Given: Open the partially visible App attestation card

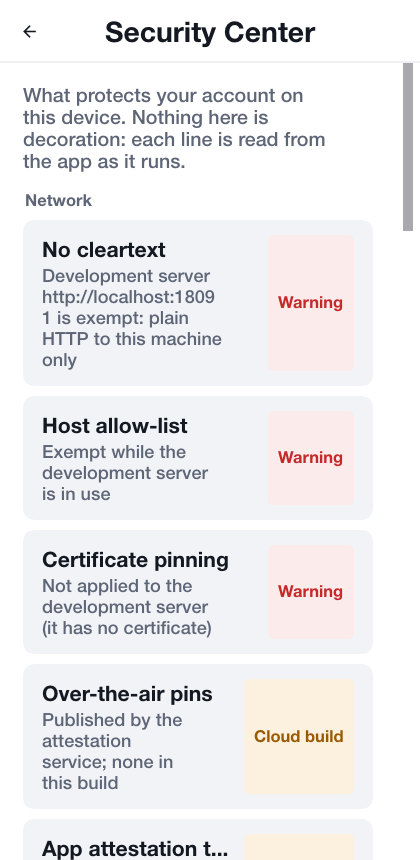Looking at the screenshot, I should (198, 840).
